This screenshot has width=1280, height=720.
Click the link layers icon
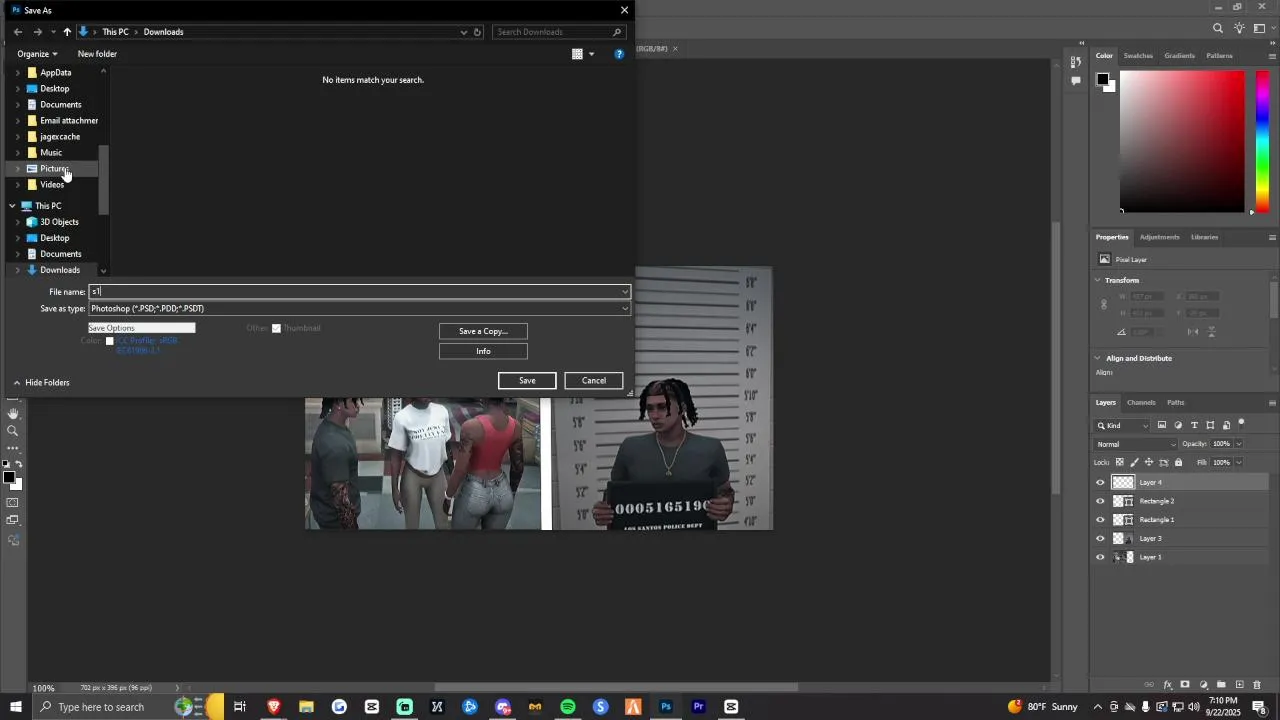coord(1149,685)
